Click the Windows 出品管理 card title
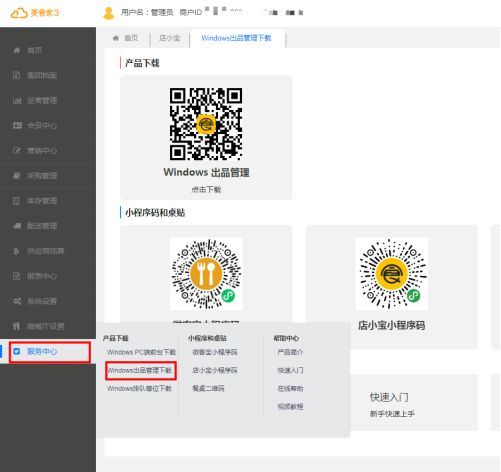This screenshot has height=472, width=501. point(206,172)
